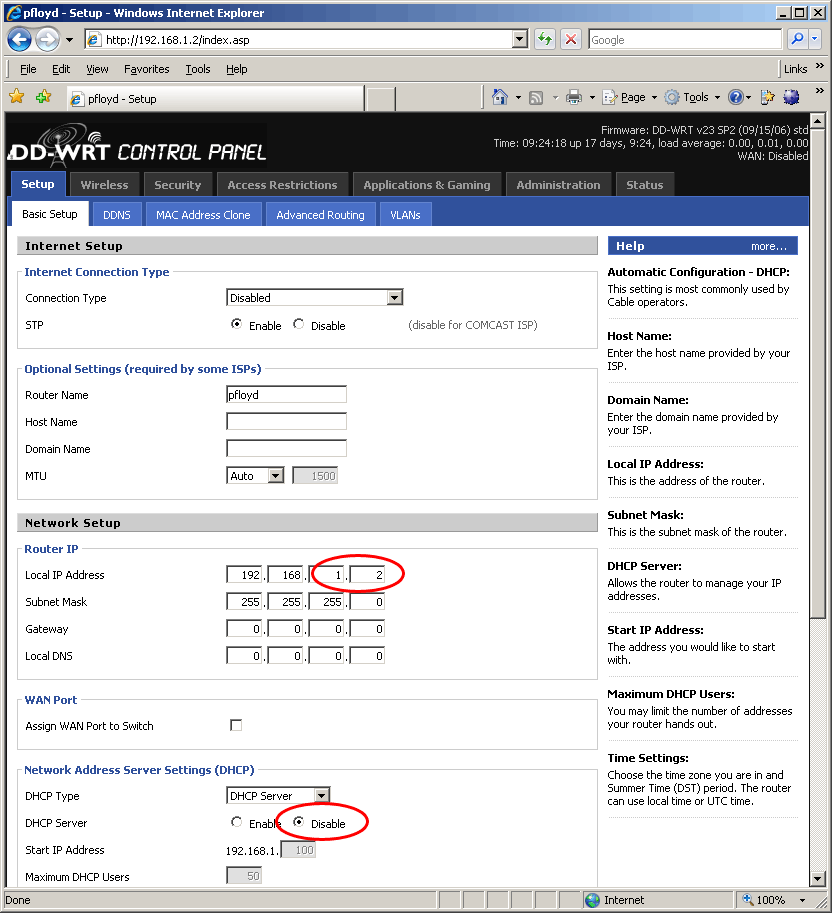Screen dimensions: 832x913
Task: Open the Access Restrictions tab
Action: pos(282,185)
